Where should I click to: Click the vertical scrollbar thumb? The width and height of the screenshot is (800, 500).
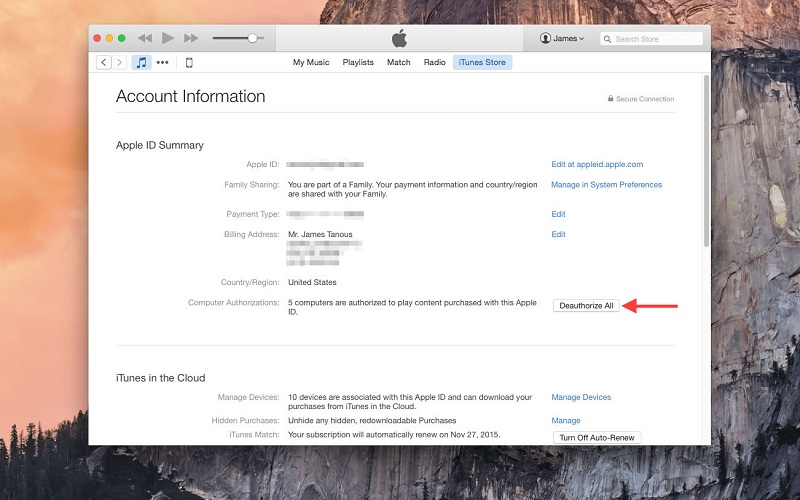pyautogui.click(x=706, y=161)
